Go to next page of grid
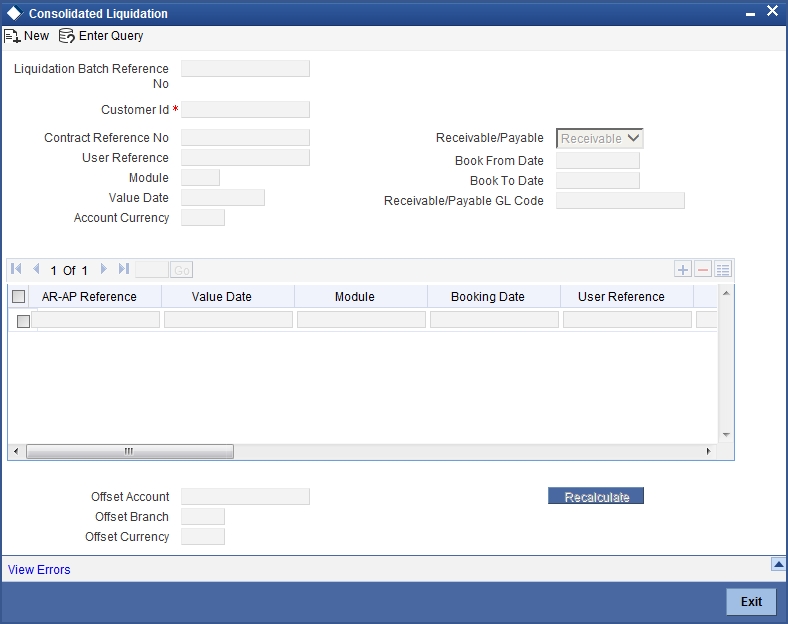Image resolution: width=788 pixels, height=624 pixels. 104,269
